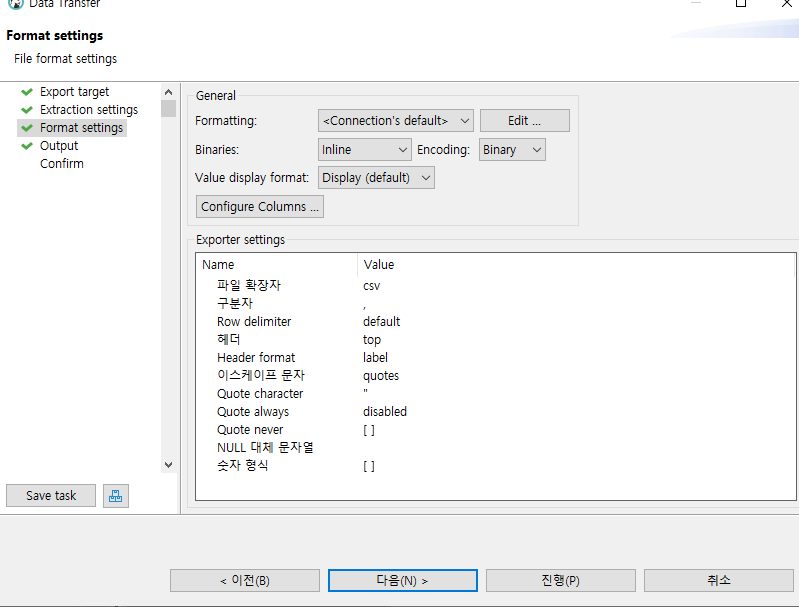Select the Header format setting row
Viewport: 799px width, 607px height.
(x=495, y=358)
